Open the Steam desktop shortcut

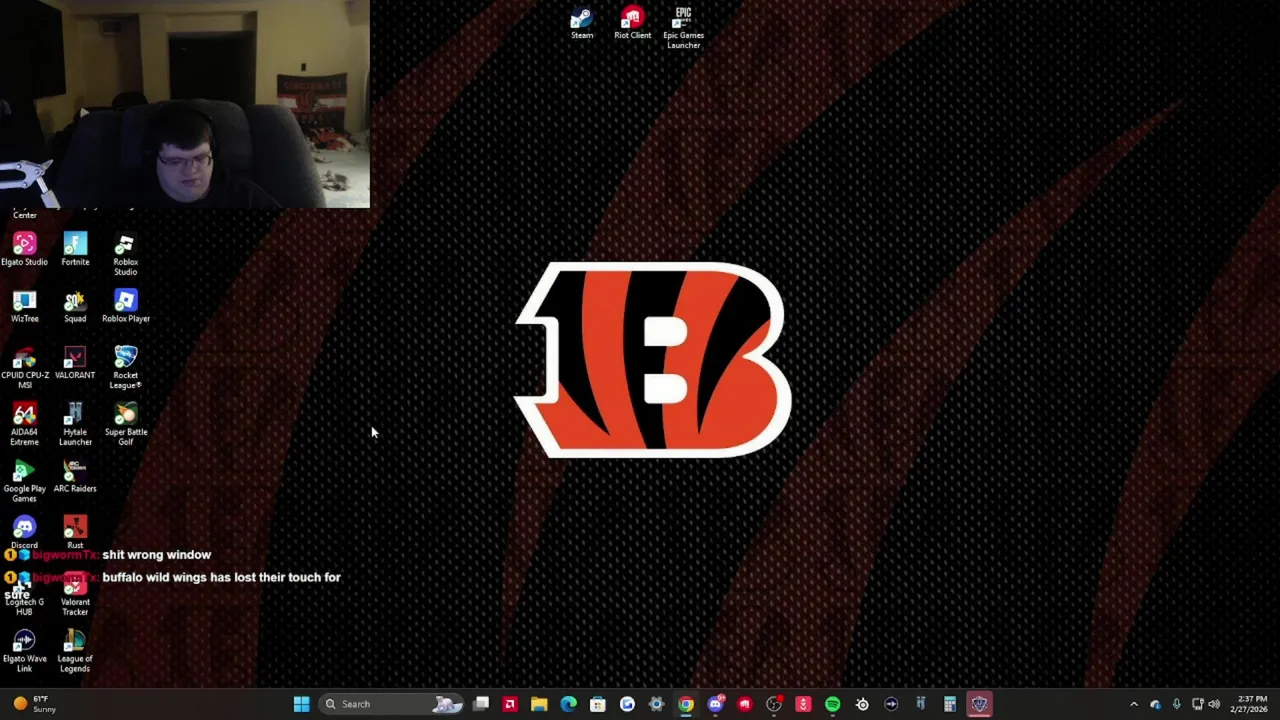click(x=582, y=24)
